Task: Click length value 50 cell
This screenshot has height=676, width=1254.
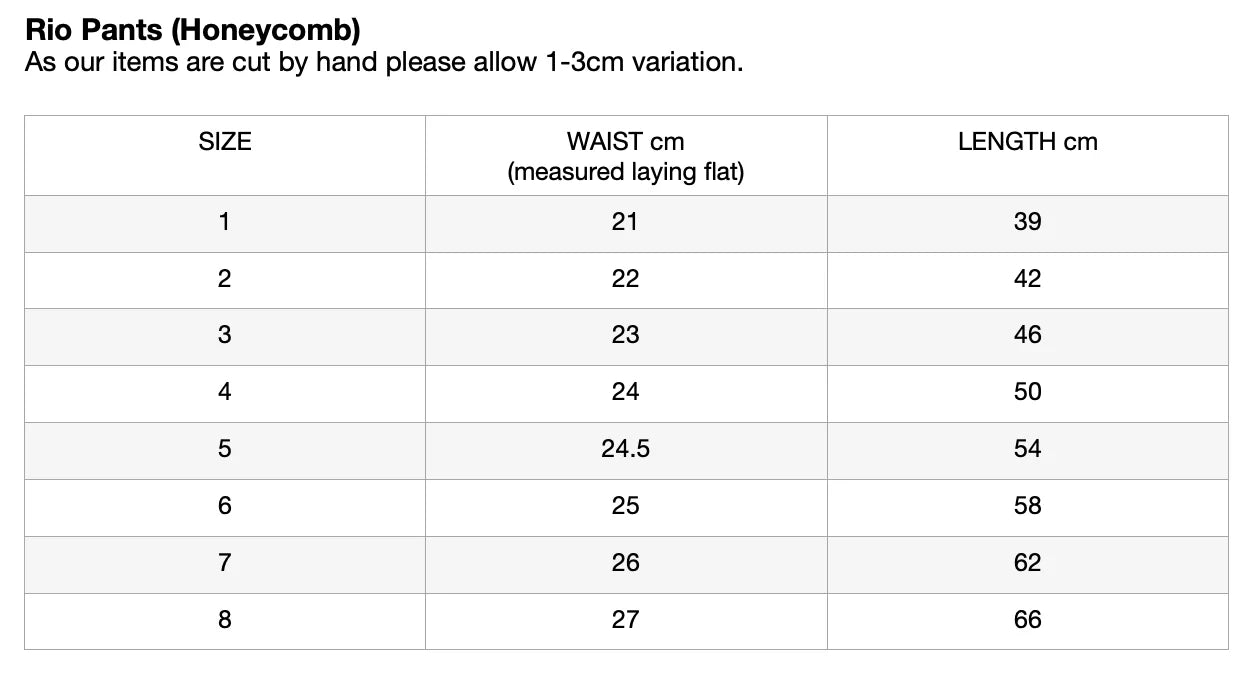Action: [x=1027, y=392]
